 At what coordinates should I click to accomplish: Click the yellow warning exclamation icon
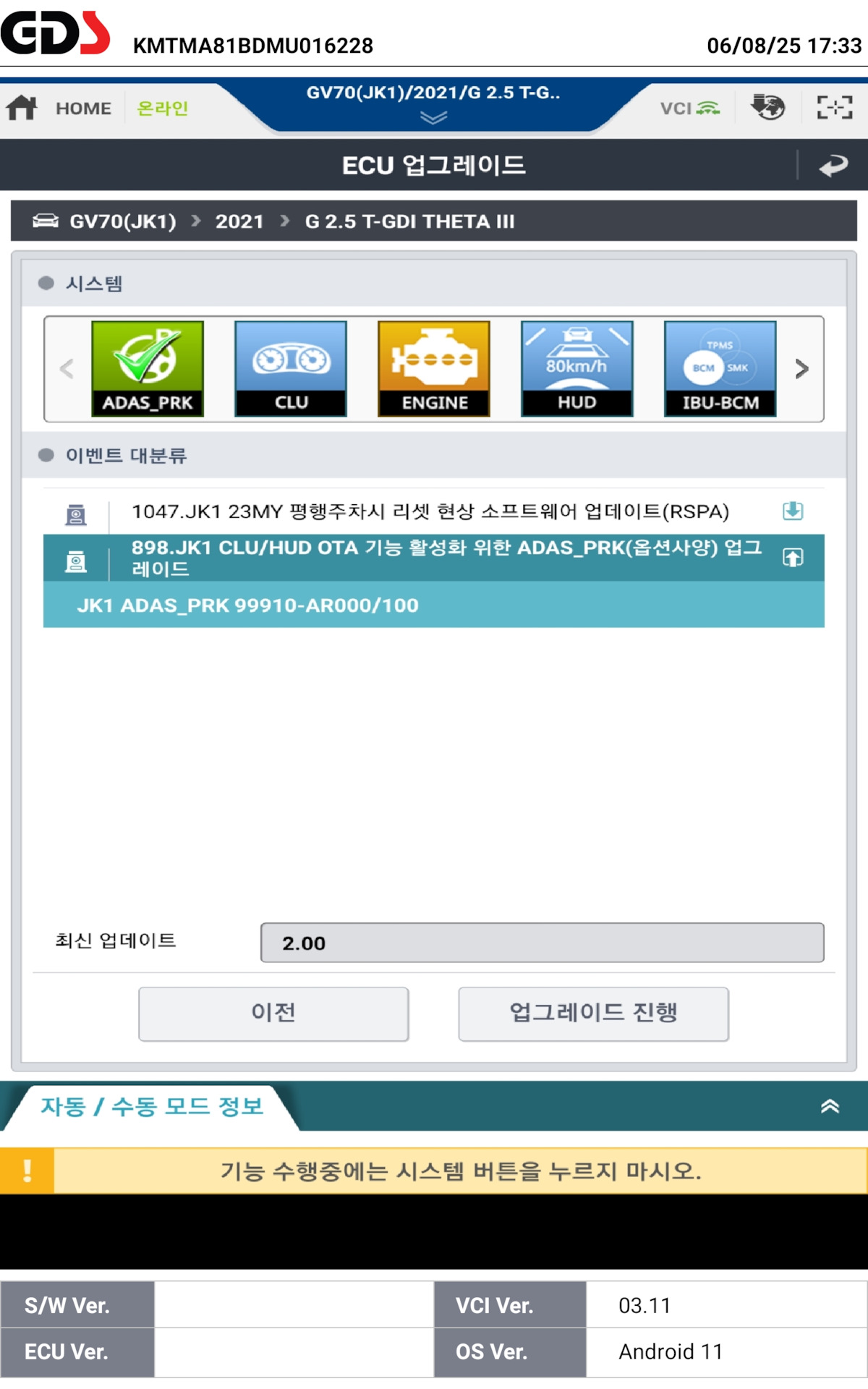pyautogui.click(x=27, y=1171)
